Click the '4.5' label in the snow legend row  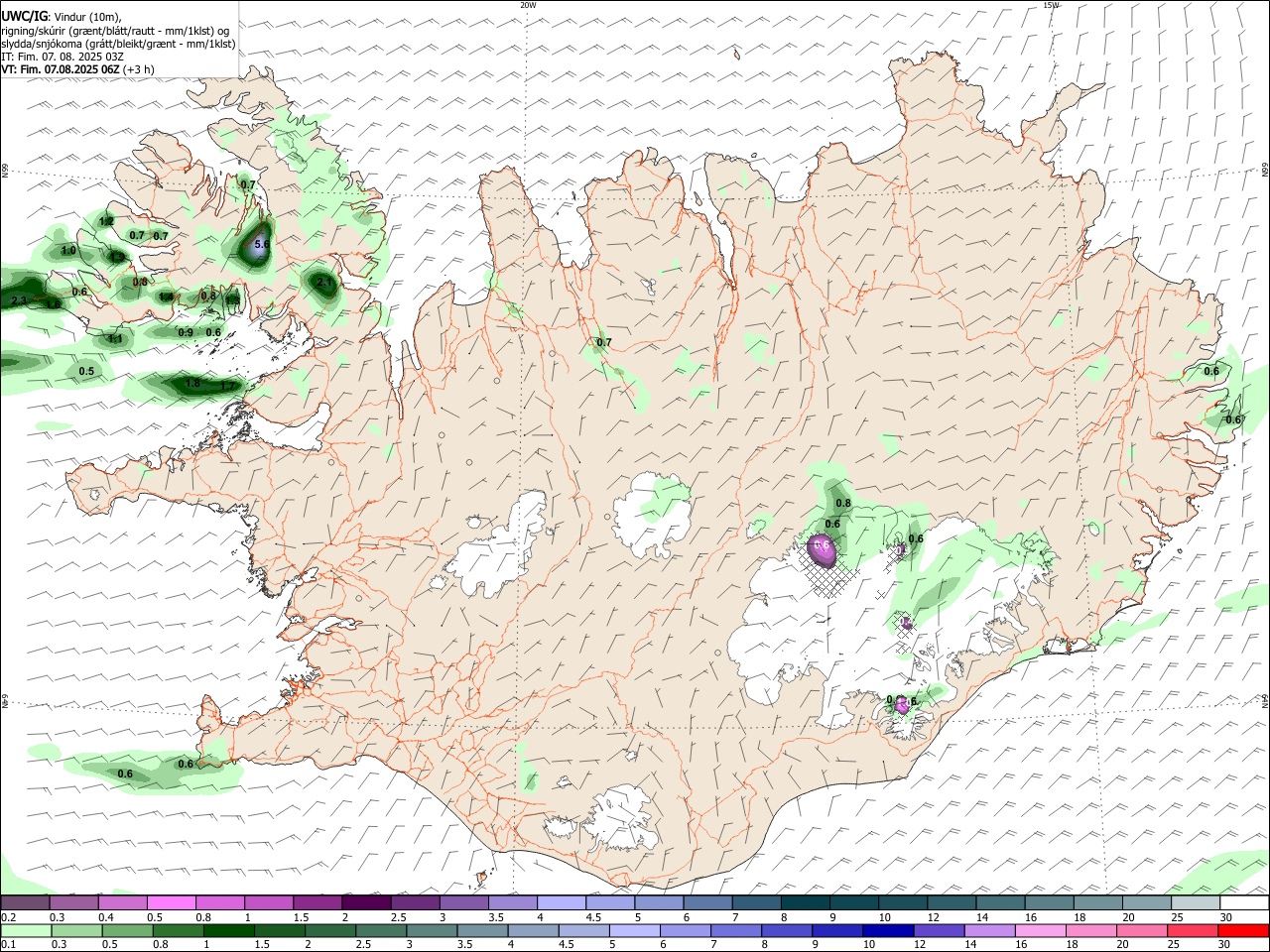coord(593,917)
